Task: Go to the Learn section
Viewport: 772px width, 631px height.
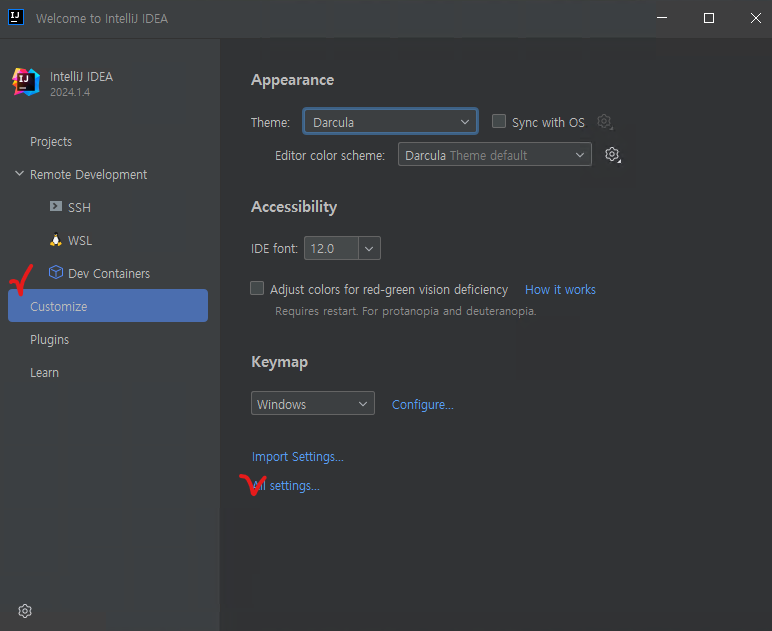Action: coord(44,373)
